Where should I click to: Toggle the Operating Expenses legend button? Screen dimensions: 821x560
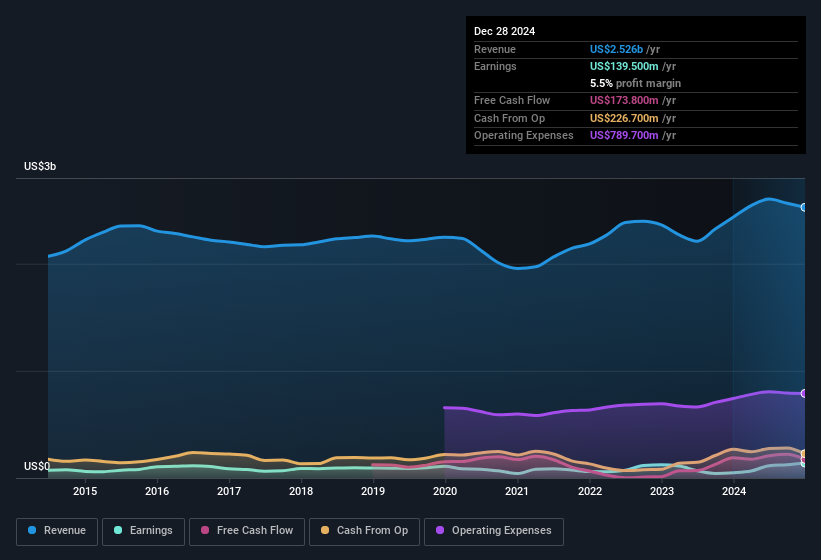coord(494,532)
